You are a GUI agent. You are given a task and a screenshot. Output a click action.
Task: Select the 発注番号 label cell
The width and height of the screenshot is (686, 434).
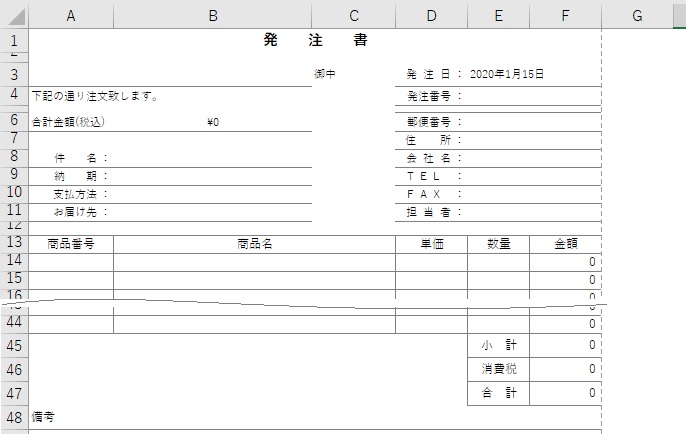[x=432, y=96]
